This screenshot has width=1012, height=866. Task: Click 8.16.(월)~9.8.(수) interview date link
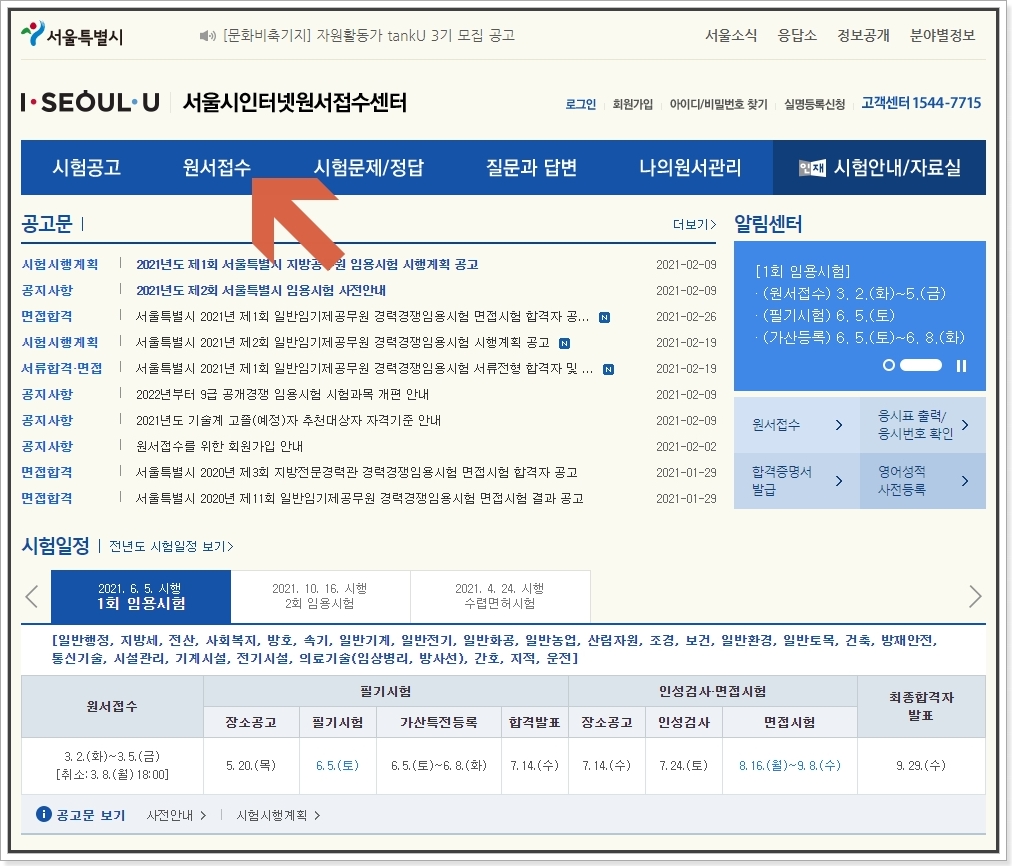point(789,765)
